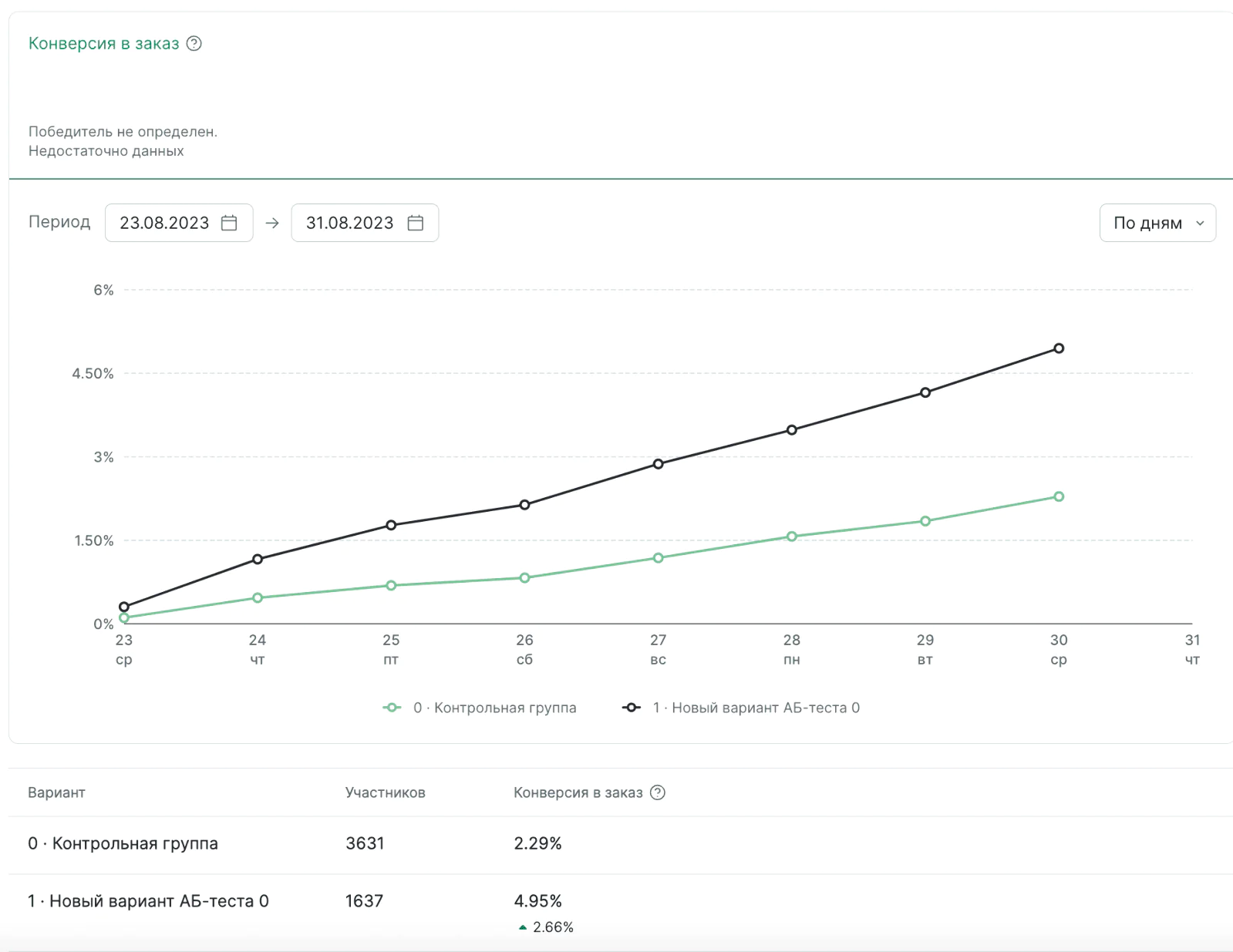Screen dimensions: 1233x952
Task: Click the 'Участников' column header
Action: click(386, 792)
